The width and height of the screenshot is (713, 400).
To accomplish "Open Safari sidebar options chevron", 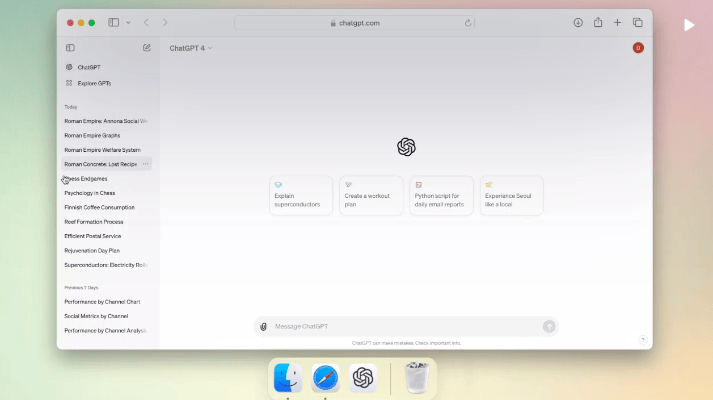I will point(128,23).
